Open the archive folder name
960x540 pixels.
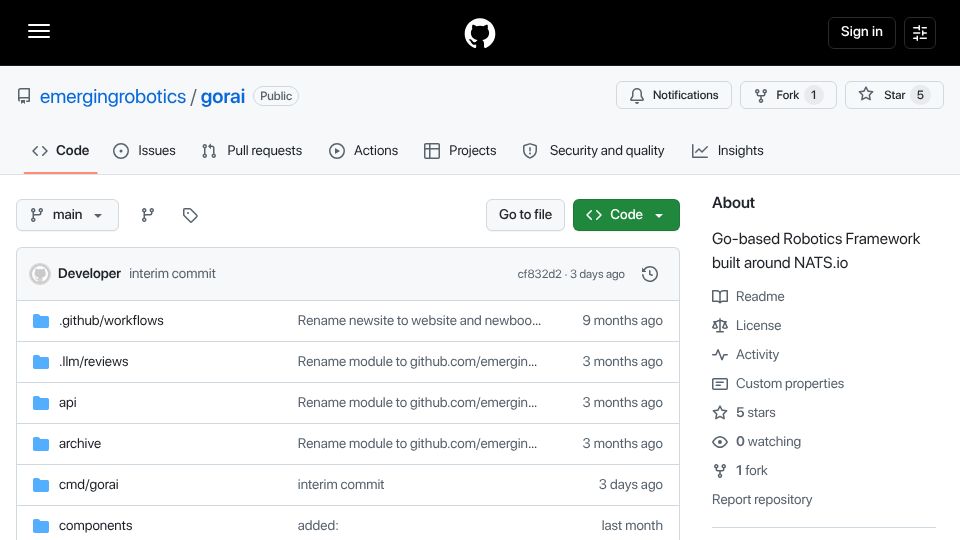click(x=80, y=444)
